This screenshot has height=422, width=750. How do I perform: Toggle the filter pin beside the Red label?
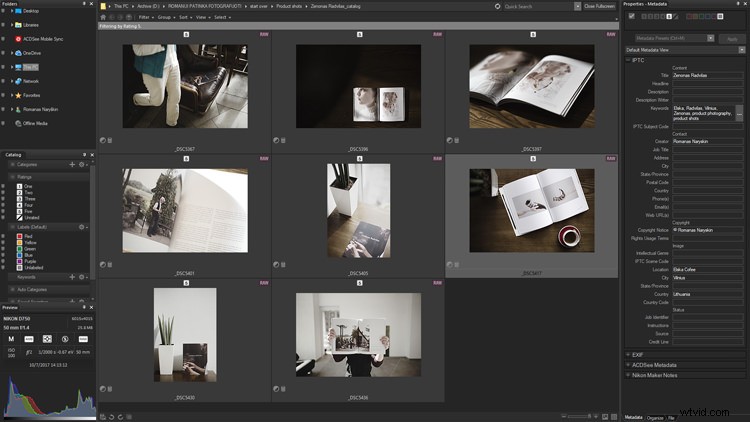point(3,236)
